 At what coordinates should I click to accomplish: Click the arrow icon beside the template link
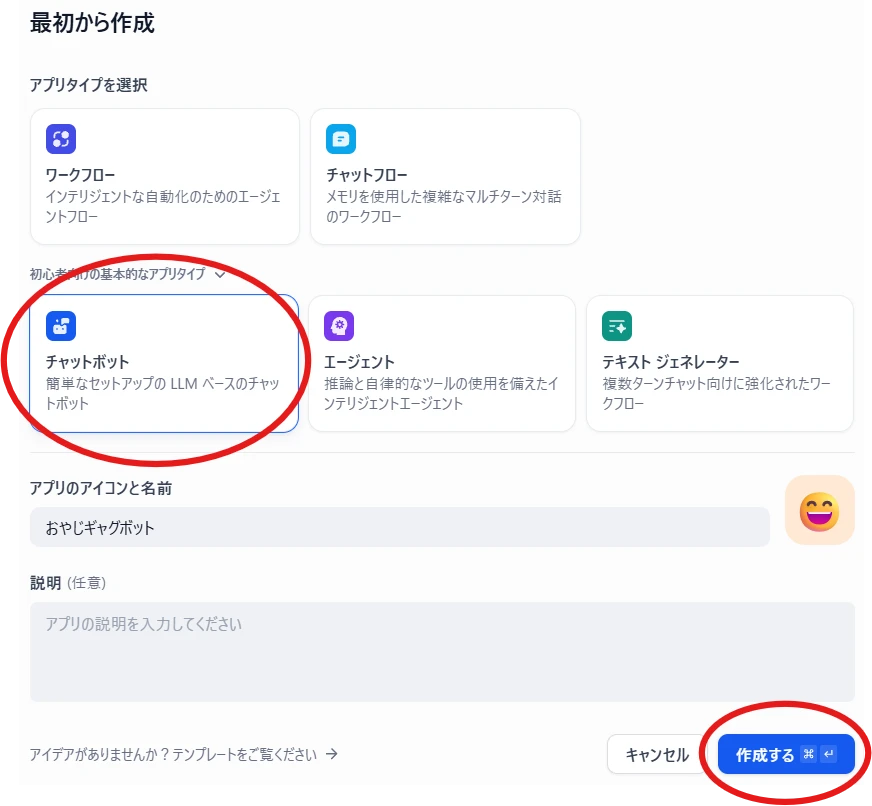(332, 754)
